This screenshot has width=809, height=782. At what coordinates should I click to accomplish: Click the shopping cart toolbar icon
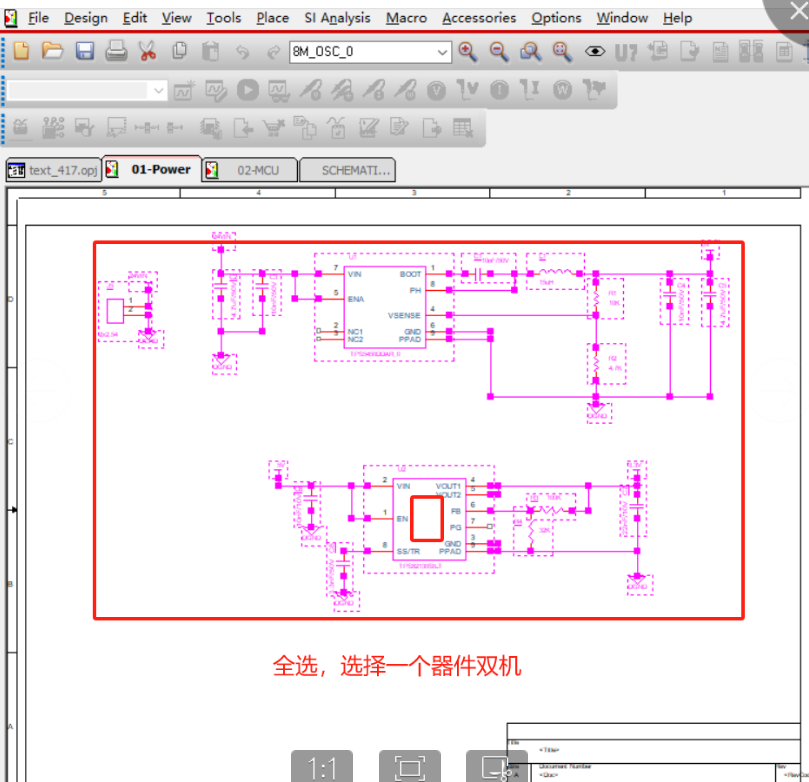(273, 127)
